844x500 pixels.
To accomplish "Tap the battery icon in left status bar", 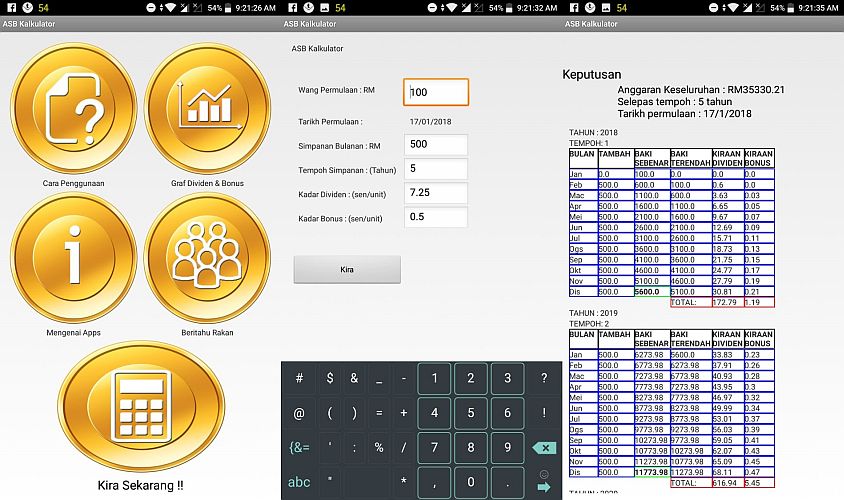I will (228, 8).
